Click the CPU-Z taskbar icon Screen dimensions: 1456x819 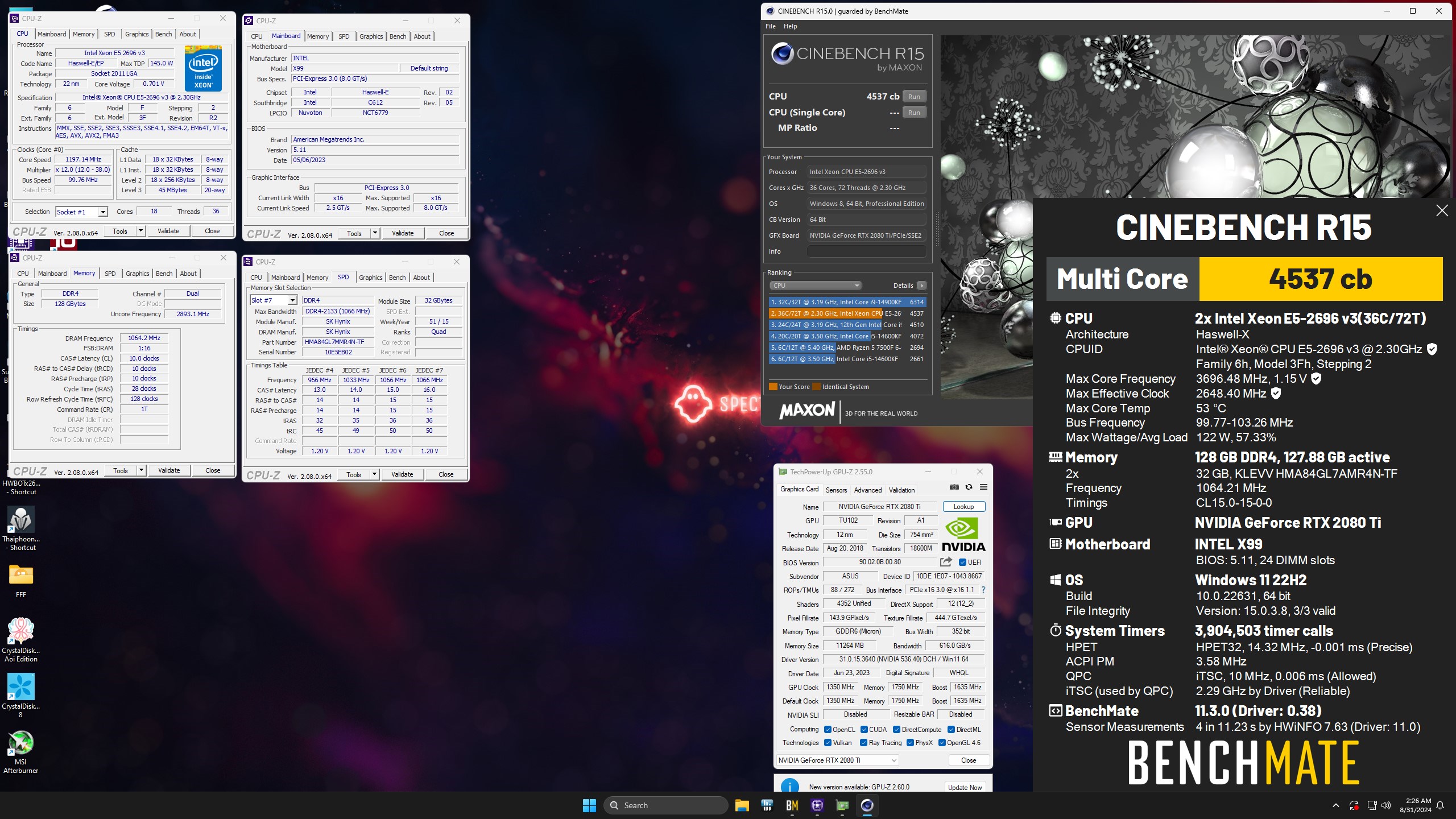pyautogui.click(x=817, y=805)
